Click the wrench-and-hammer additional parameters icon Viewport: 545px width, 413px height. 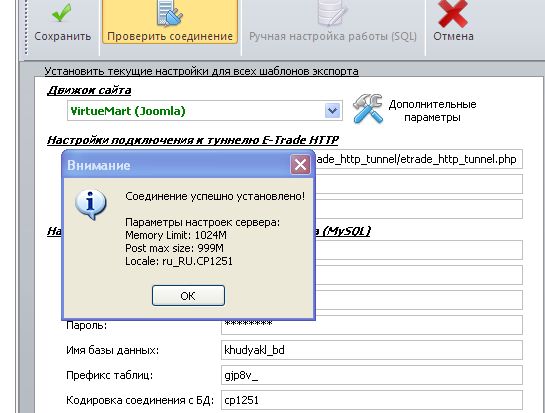pos(367,109)
